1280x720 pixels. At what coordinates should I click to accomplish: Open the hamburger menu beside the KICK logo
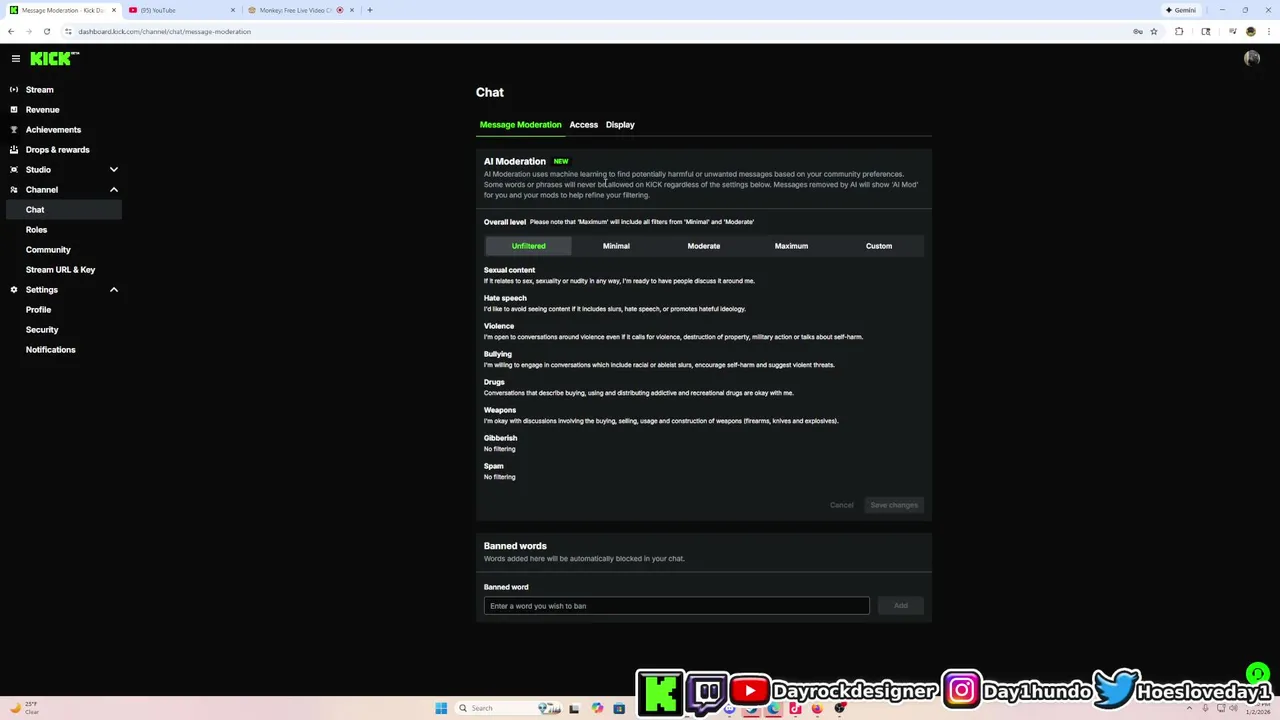[x=15, y=59]
